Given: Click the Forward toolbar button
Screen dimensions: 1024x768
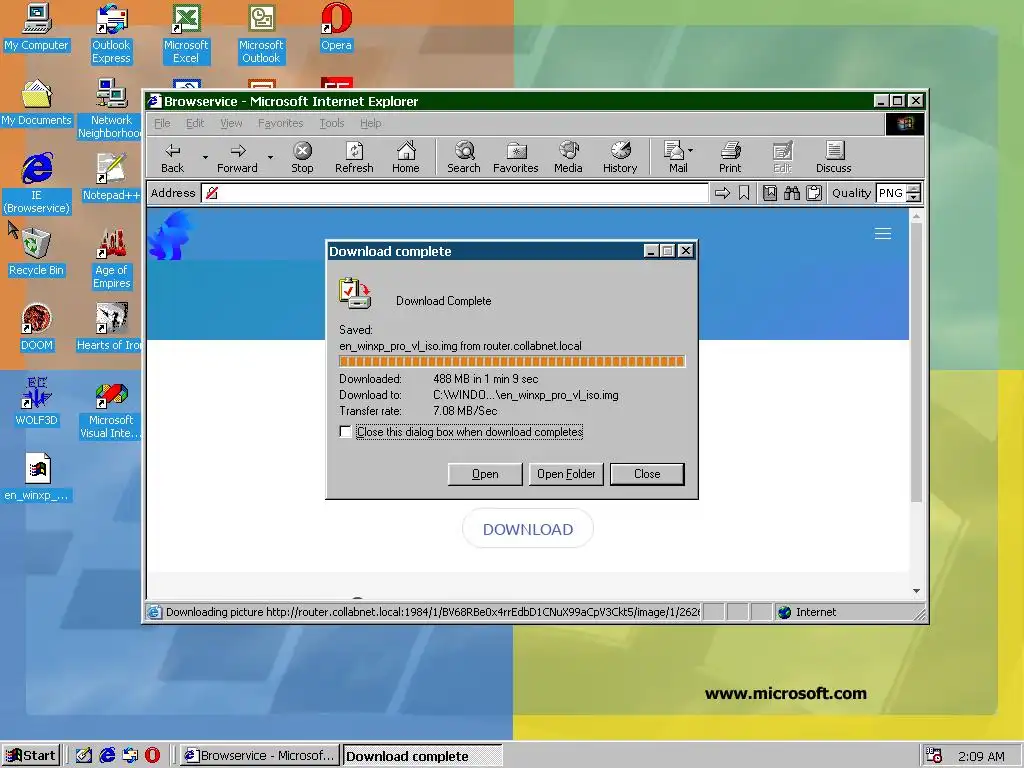Looking at the screenshot, I should [237, 157].
